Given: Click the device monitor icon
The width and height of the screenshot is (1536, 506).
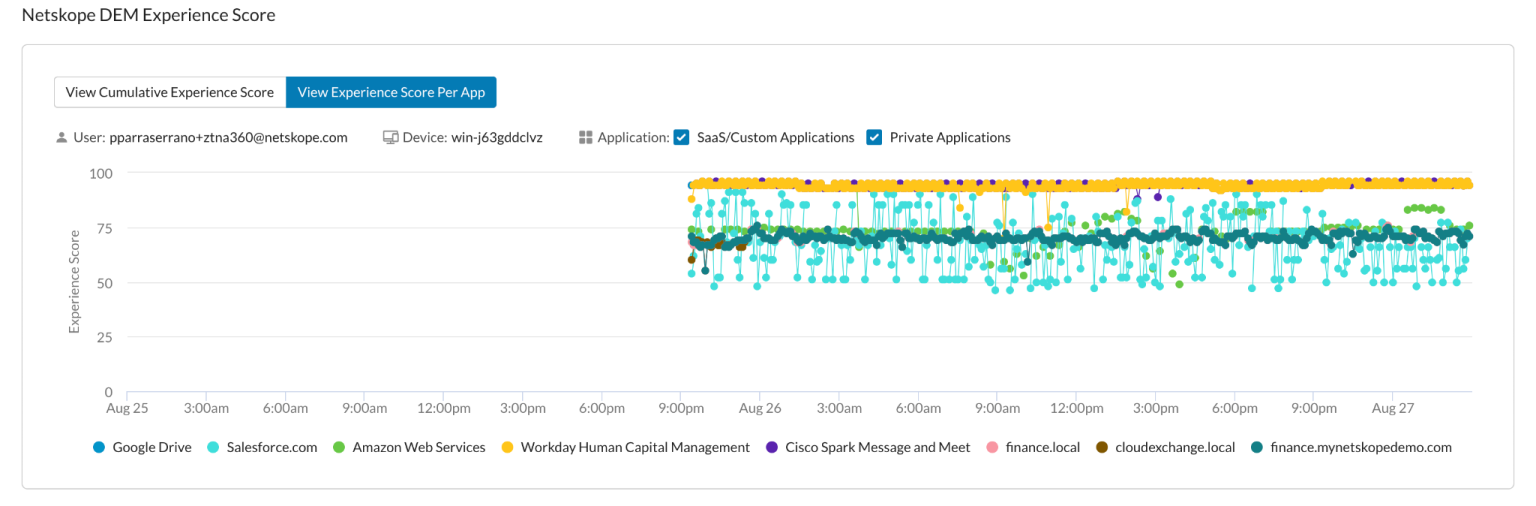Looking at the screenshot, I should click(390, 138).
